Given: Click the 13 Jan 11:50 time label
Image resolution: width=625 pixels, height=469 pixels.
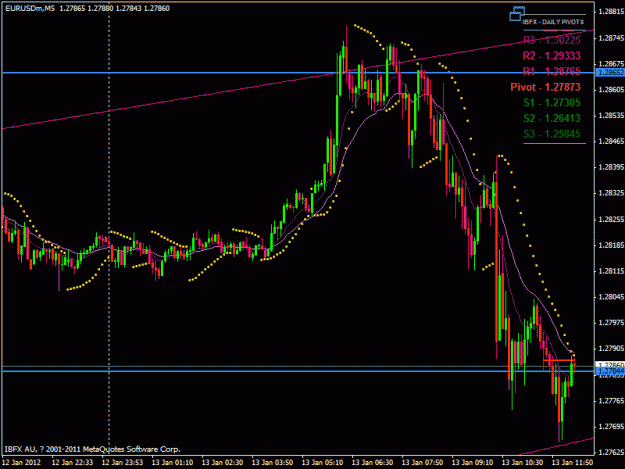Looking at the screenshot, I should point(572,463).
